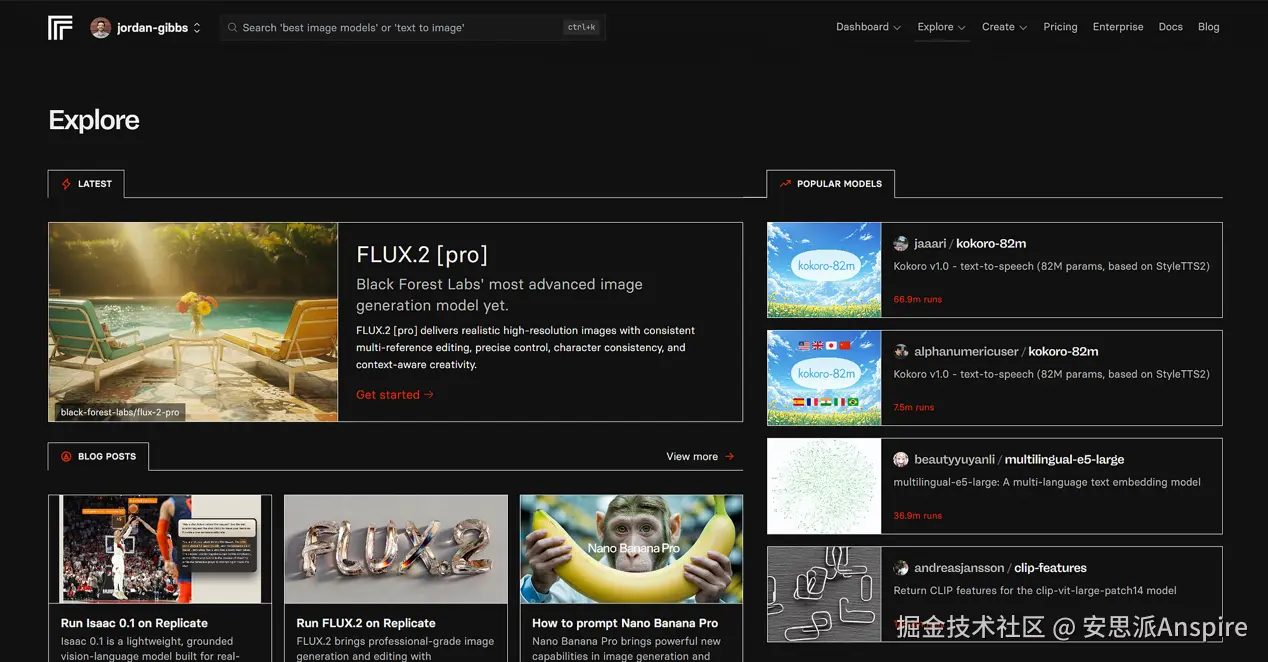Click the trending arrow Popular Models icon
This screenshot has width=1268, height=662.
click(785, 184)
